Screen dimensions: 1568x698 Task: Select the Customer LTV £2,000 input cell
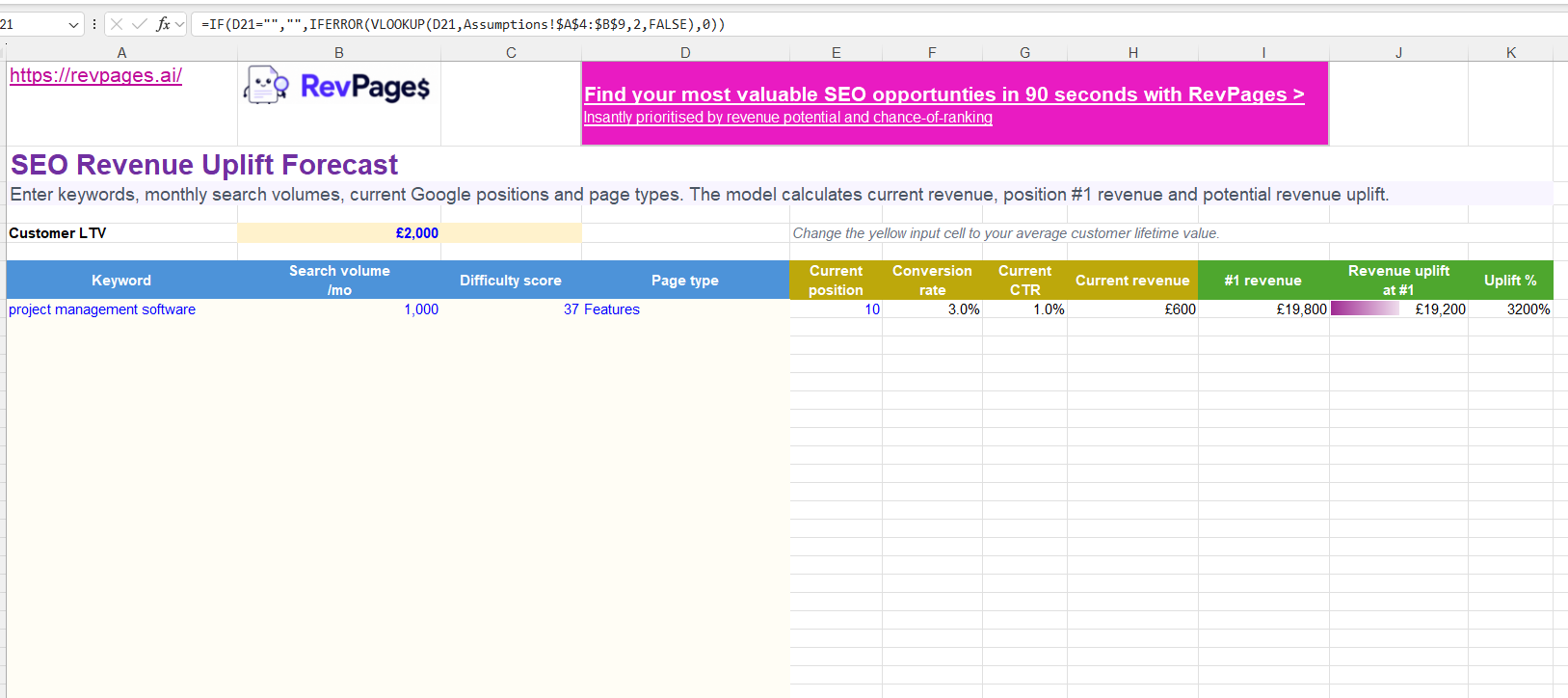tap(339, 233)
